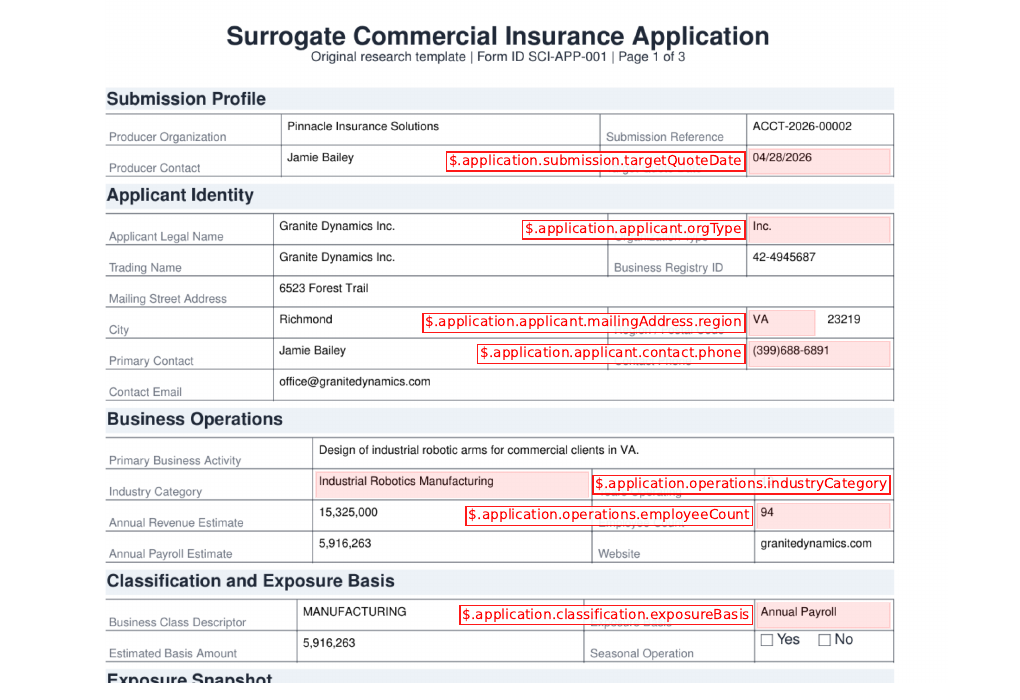Click the Contact Email label
The image size is (1020, 700).
tap(145, 392)
